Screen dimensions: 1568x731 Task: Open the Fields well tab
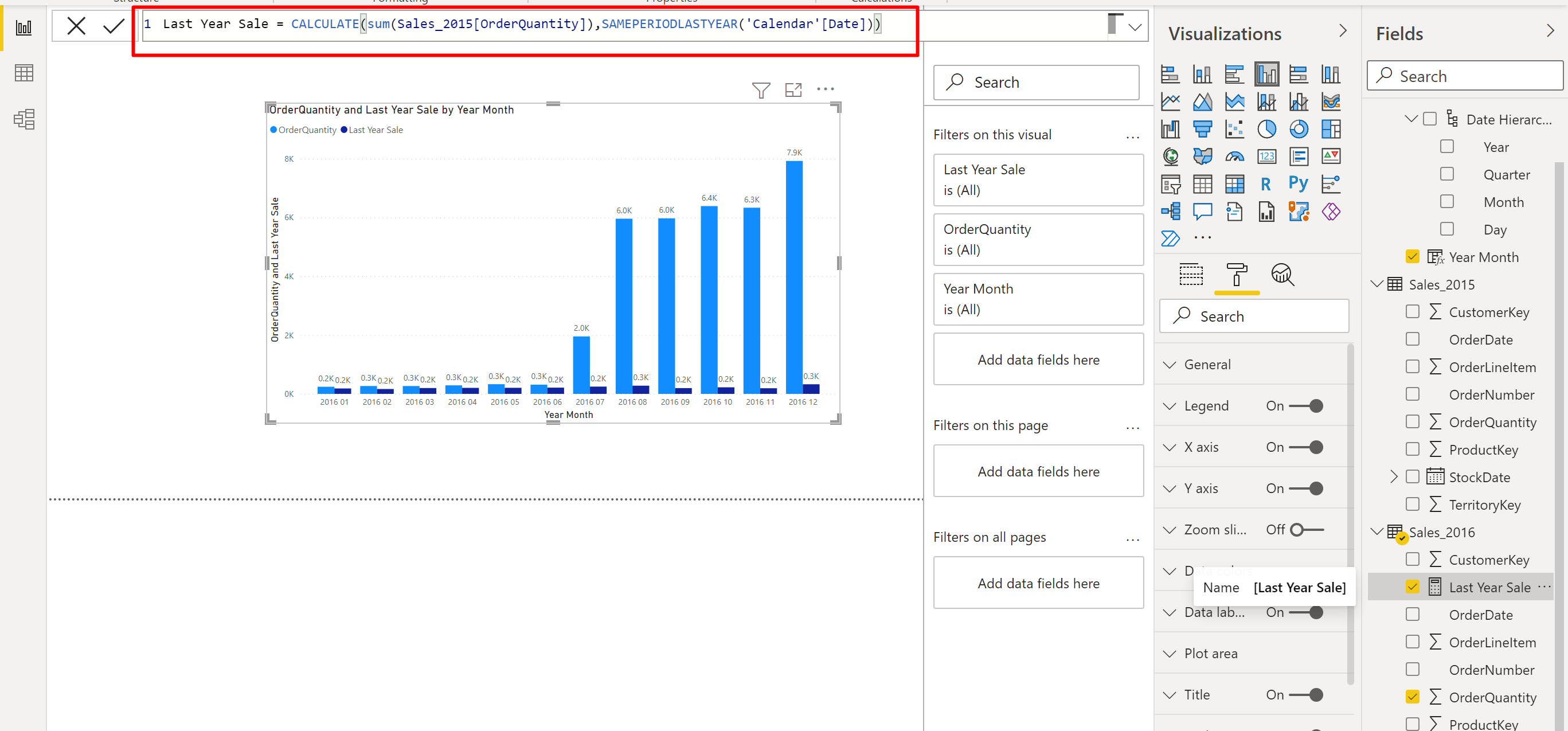click(x=1191, y=275)
